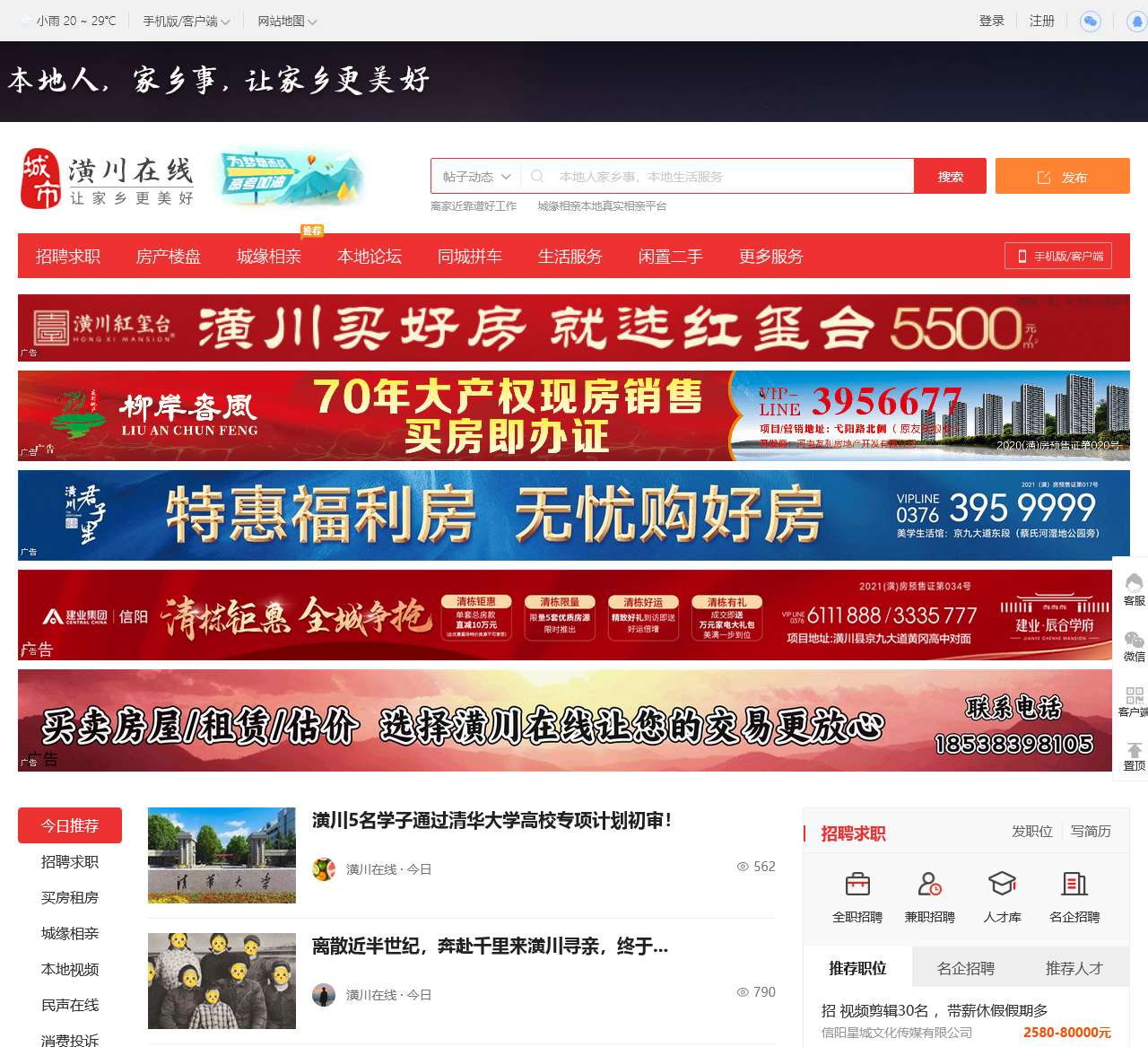Screen dimensions: 1148x1047
Task: Open 房产楼盘 navigation item
Action: 169,257
